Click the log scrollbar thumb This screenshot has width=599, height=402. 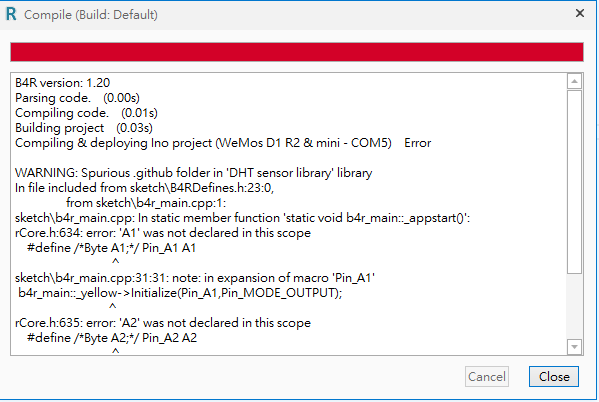click(574, 182)
